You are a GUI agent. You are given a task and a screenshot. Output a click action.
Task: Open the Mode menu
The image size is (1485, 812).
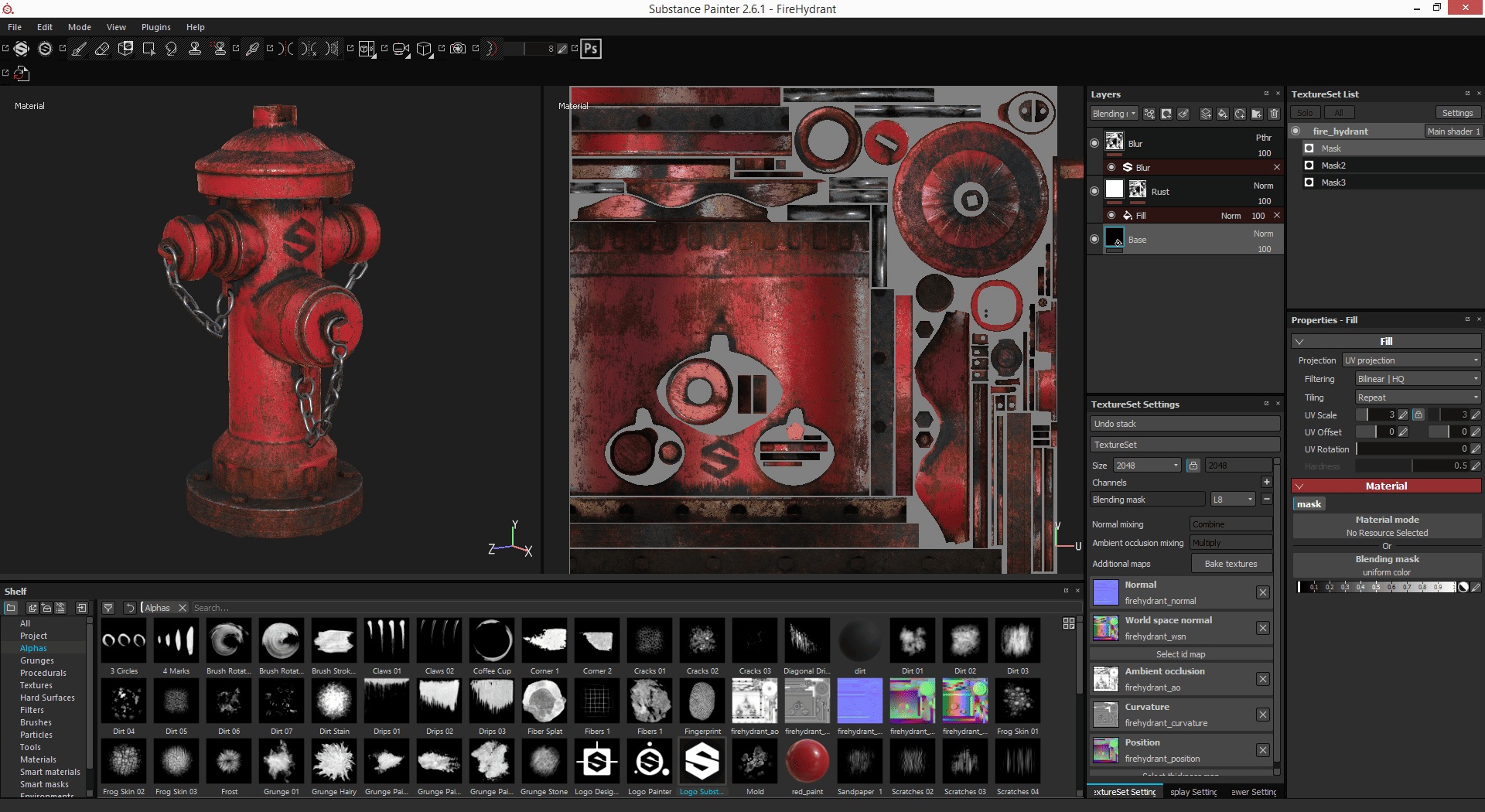(80, 27)
